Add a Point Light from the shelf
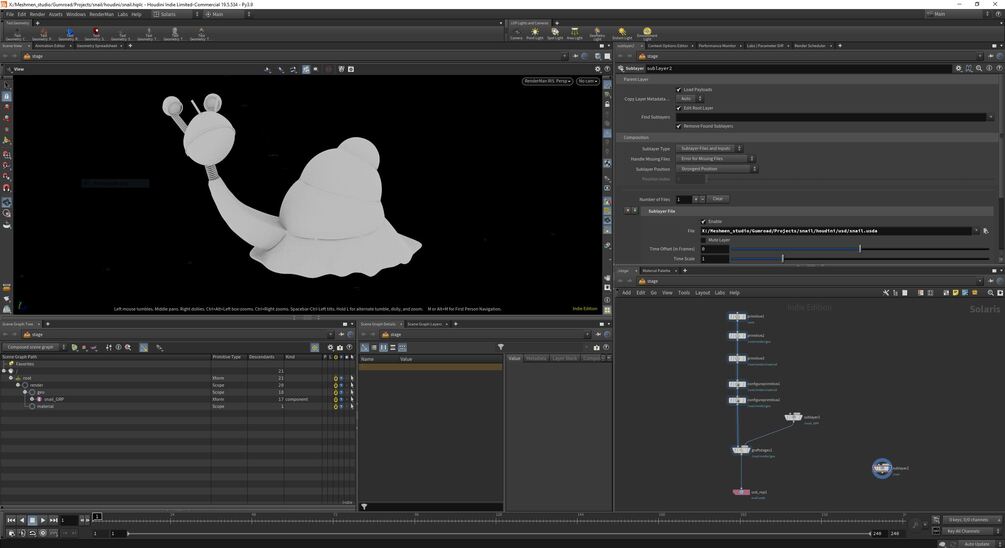 (x=535, y=33)
